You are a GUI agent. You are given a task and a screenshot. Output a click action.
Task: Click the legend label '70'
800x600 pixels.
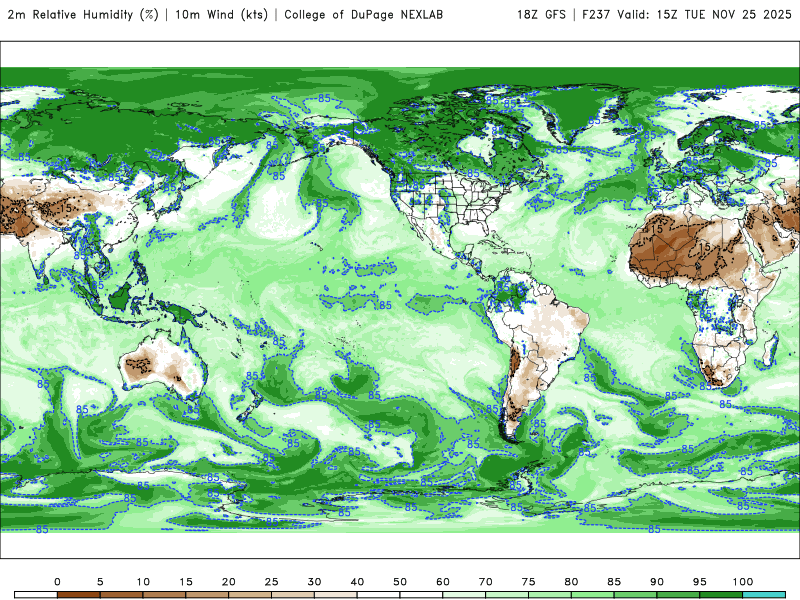pyautogui.click(x=486, y=582)
